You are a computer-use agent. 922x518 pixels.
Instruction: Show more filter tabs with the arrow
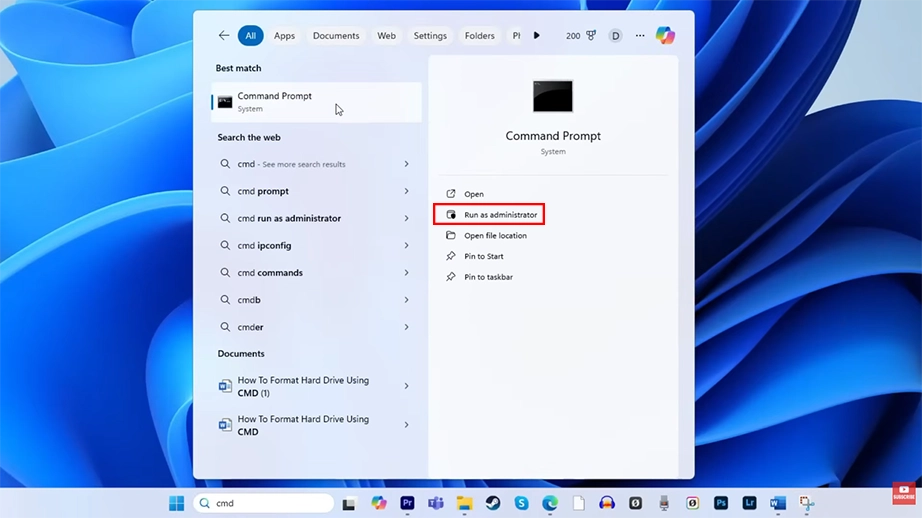[x=536, y=35]
